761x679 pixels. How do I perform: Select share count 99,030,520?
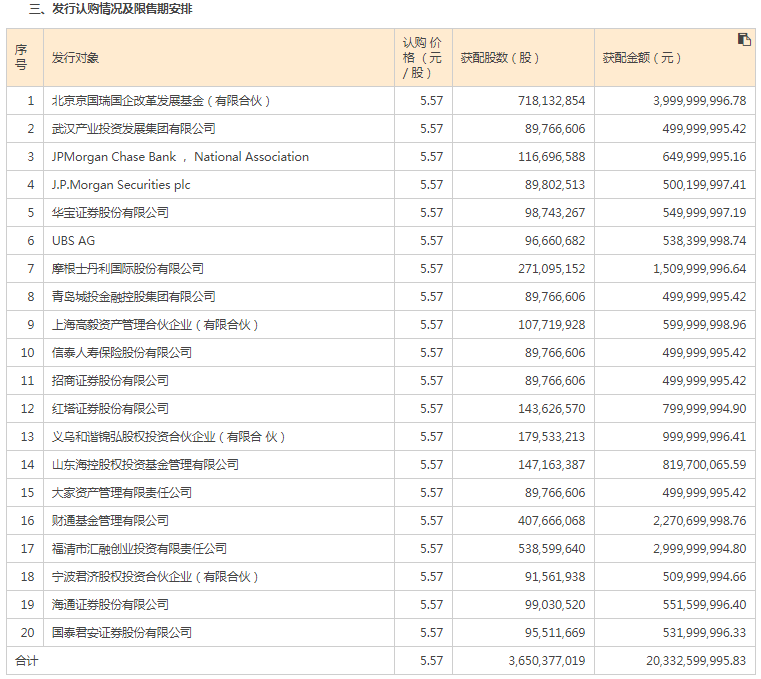click(555, 605)
